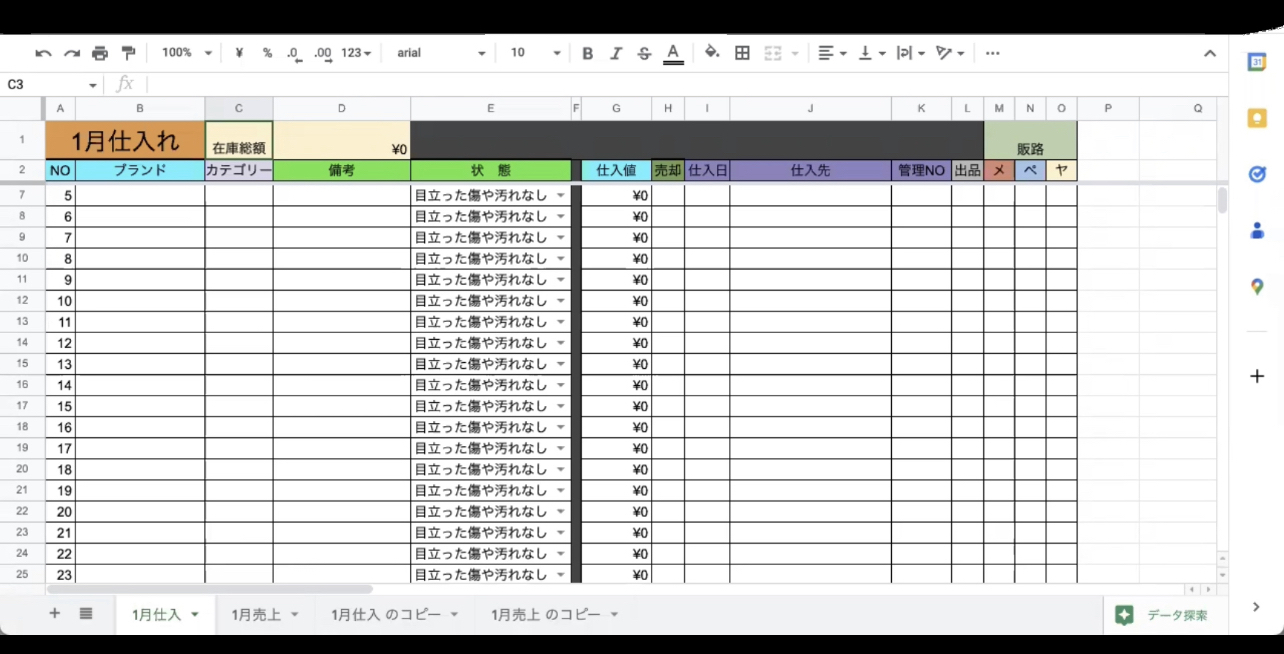This screenshot has width=1284, height=654.
Task: Click the add new sheet button
Action: (x=55, y=614)
